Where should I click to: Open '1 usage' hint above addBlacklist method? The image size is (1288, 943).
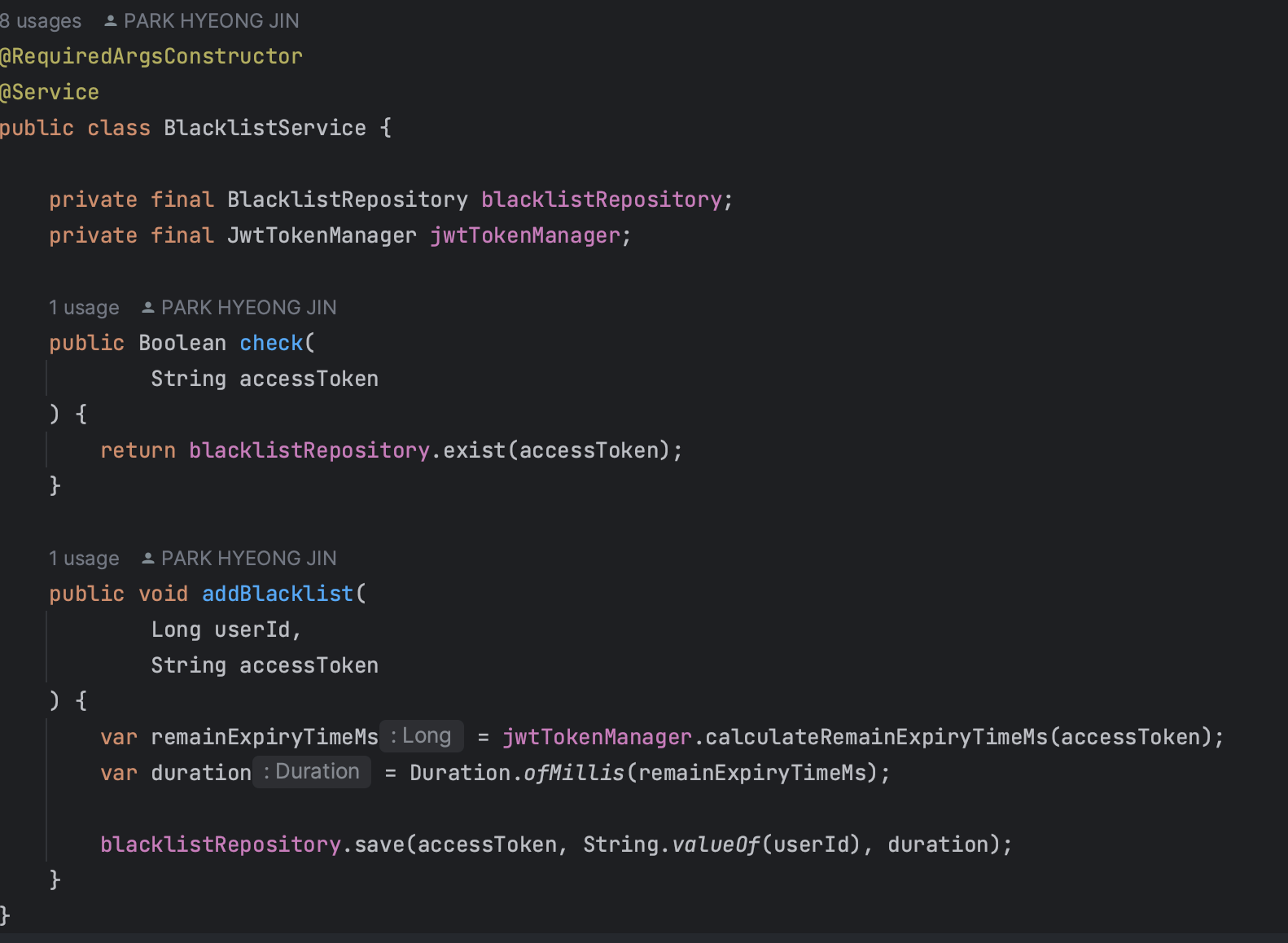[84, 559]
